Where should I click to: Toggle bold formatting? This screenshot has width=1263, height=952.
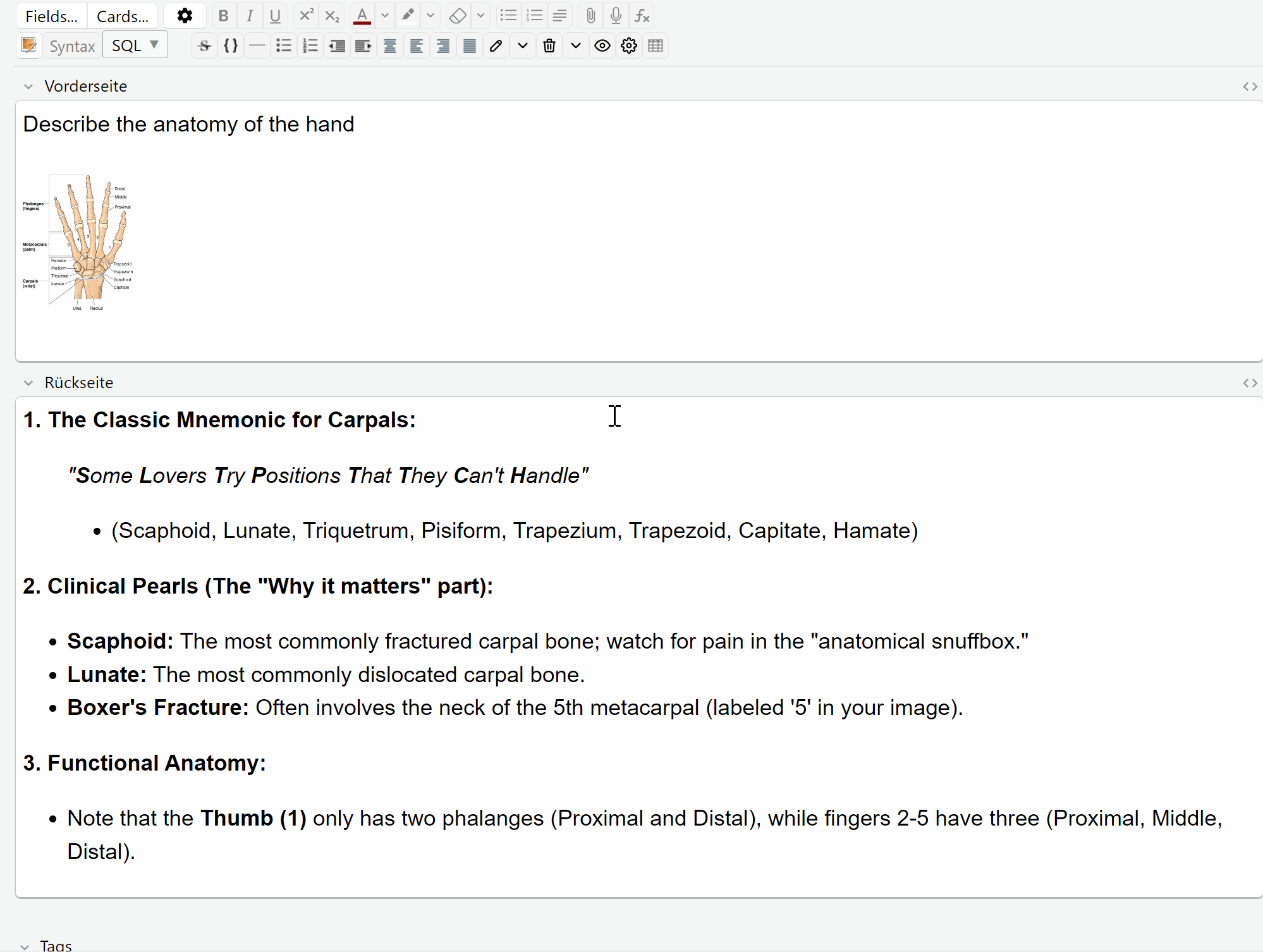coord(223,16)
